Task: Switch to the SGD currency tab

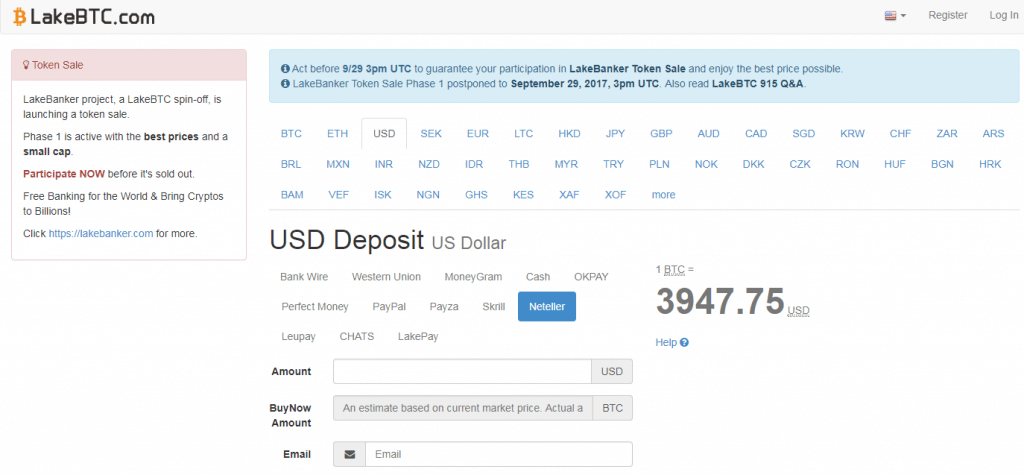Action: click(x=804, y=133)
